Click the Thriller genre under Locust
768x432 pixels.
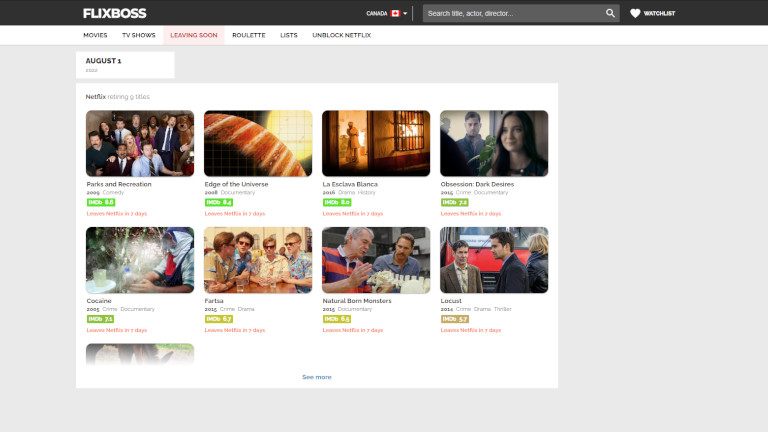503,309
